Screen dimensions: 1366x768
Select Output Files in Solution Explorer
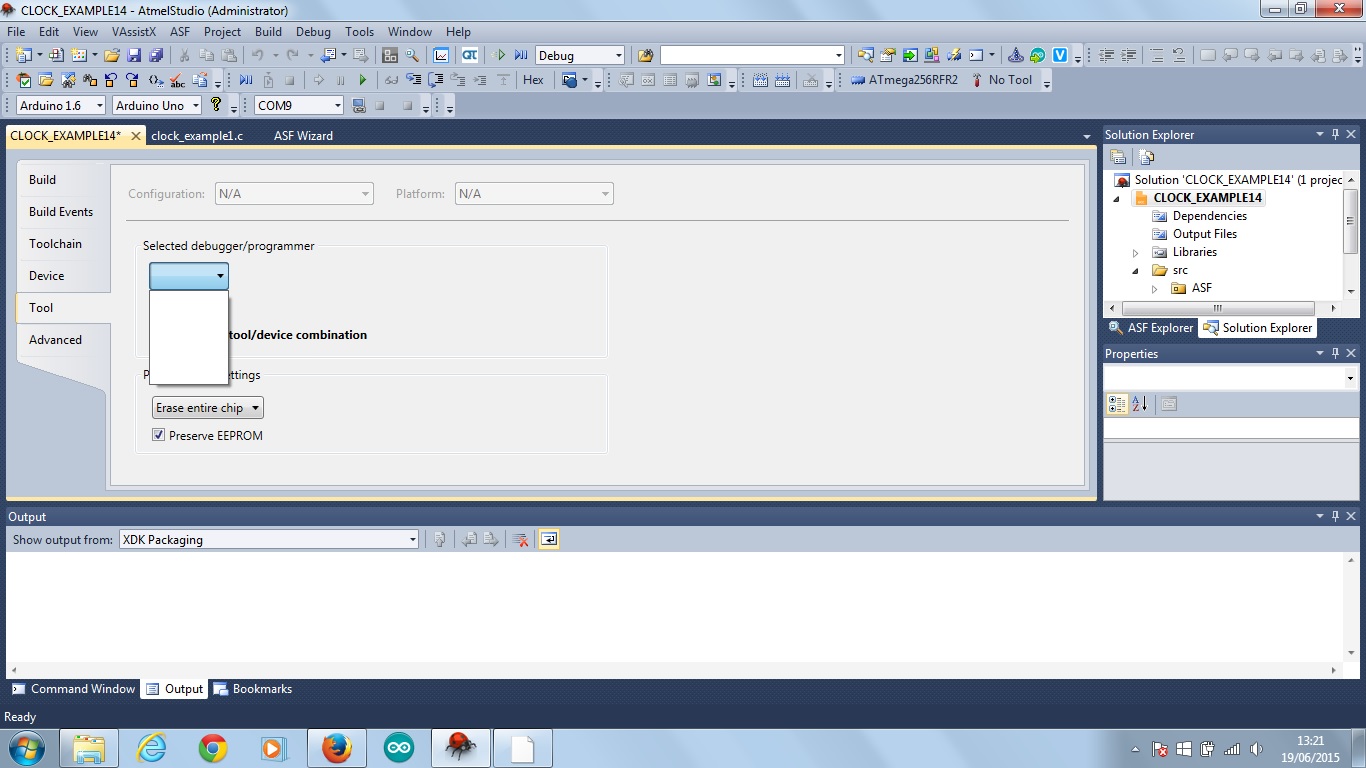[1204, 234]
